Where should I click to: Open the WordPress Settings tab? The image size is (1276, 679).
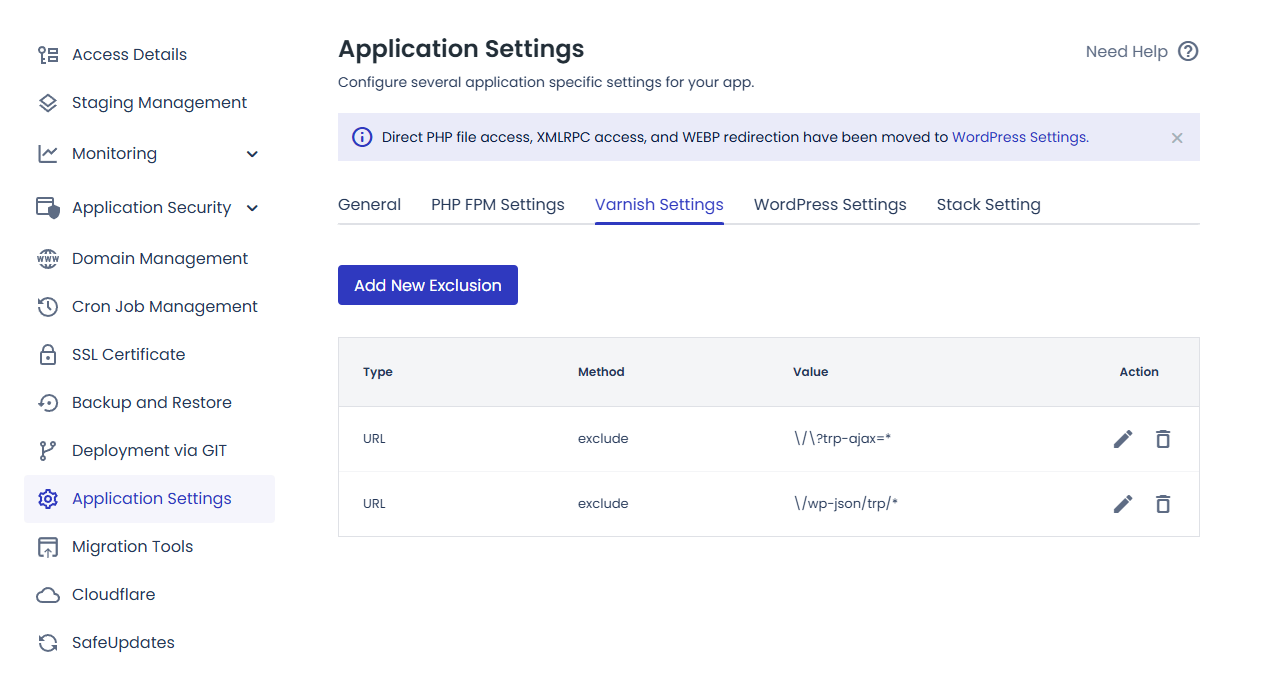point(829,205)
